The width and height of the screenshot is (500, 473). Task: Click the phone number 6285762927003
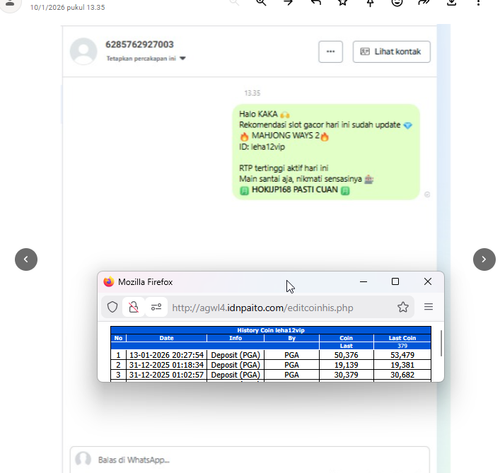[x=139, y=44]
